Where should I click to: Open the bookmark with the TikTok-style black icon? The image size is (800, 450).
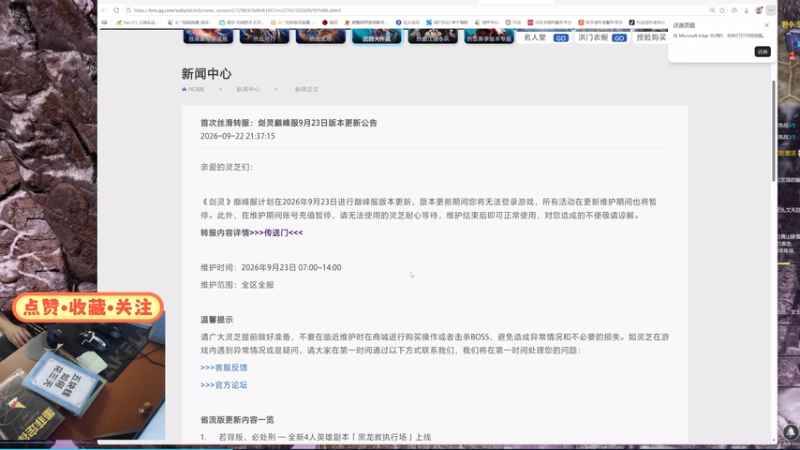coord(647,22)
